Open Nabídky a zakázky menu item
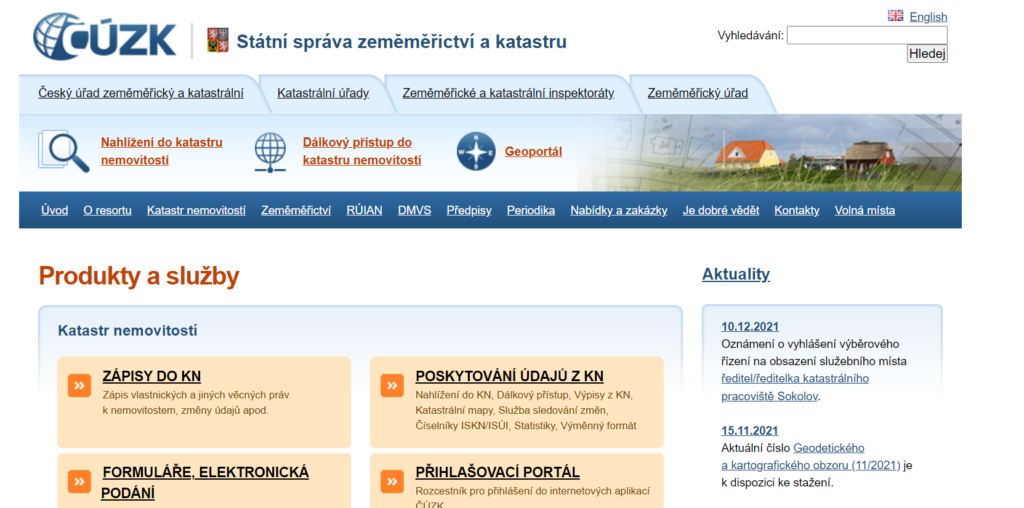1024x508 pixels. [x=618, y=210]
